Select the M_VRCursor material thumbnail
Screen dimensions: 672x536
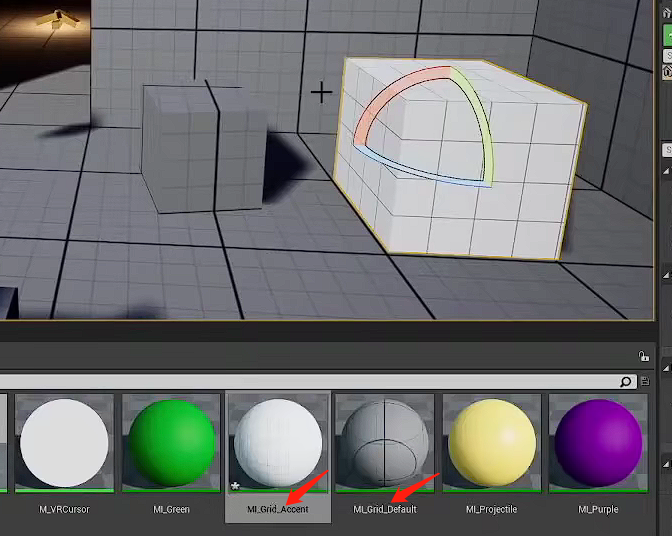[x=64, y=443]
